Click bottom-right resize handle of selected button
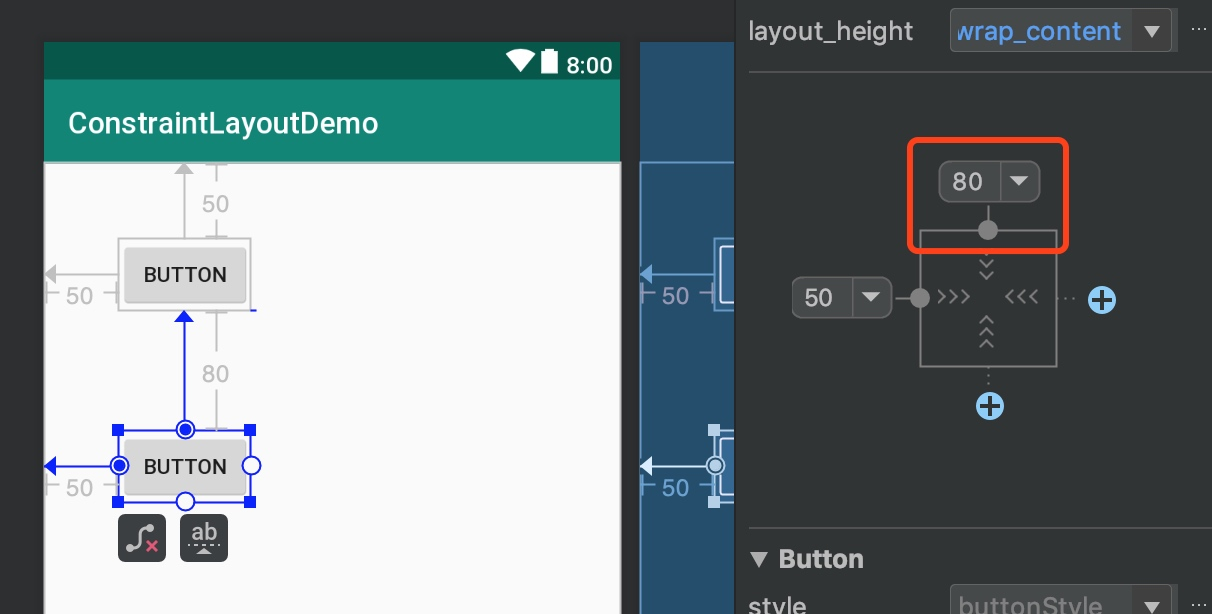 (x=251, y=501)
